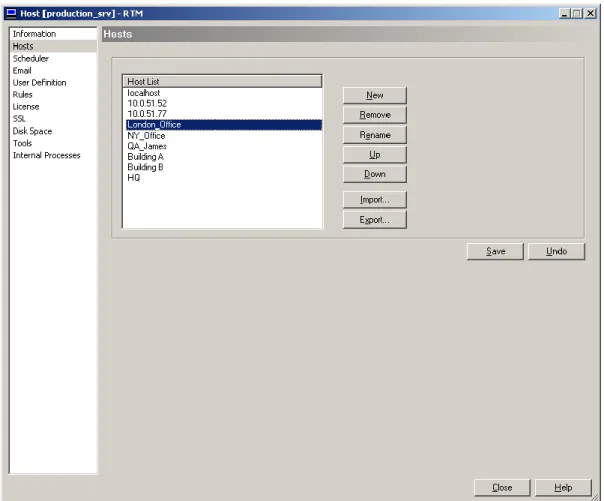Select London_Office host entry

pos(222,125)
